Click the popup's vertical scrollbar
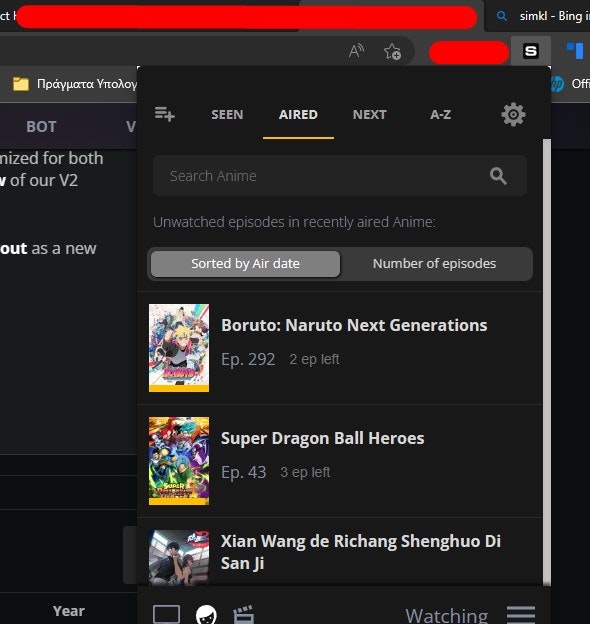 point(547,362)
